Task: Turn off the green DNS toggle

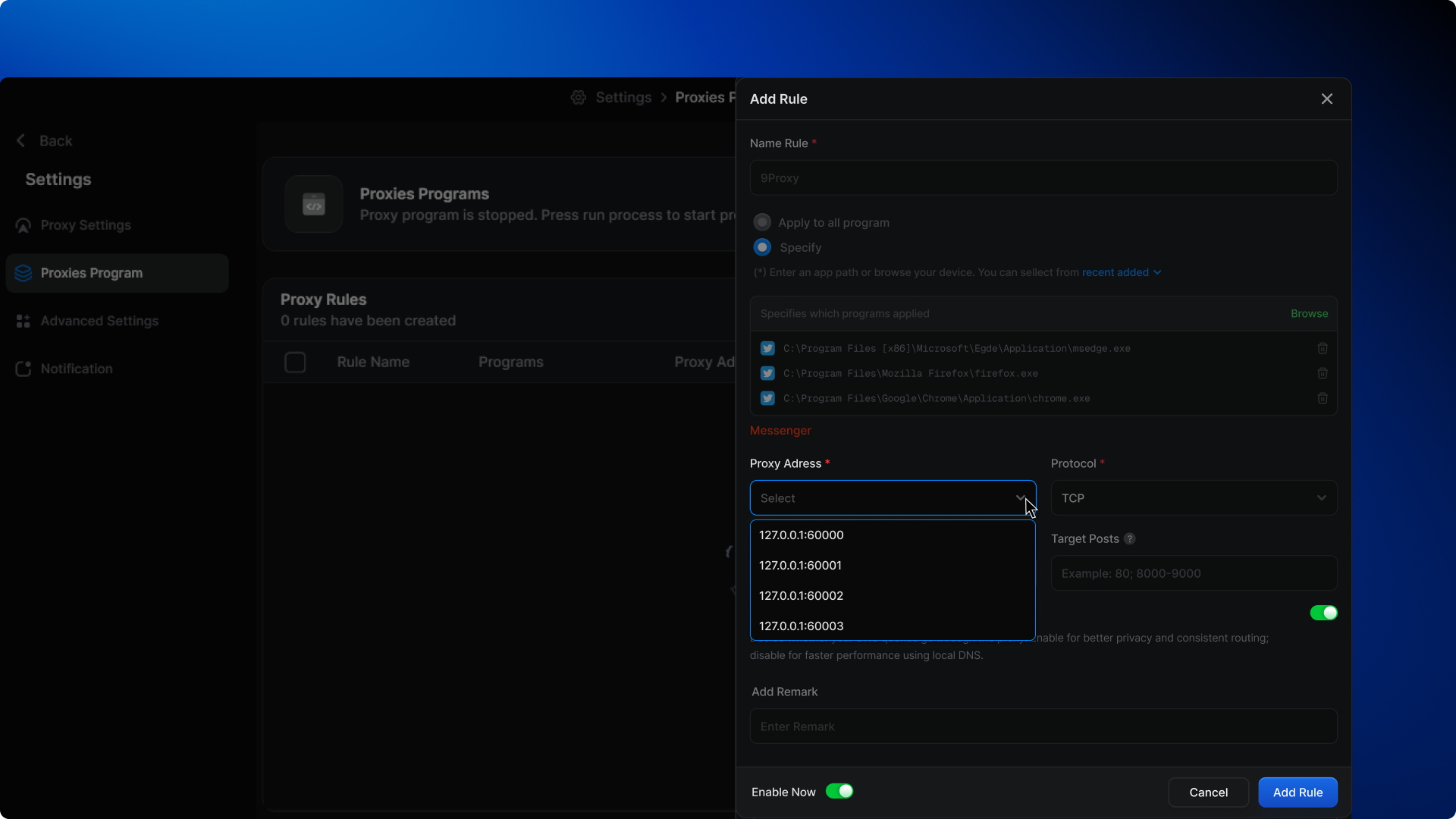Action: 1323,613
